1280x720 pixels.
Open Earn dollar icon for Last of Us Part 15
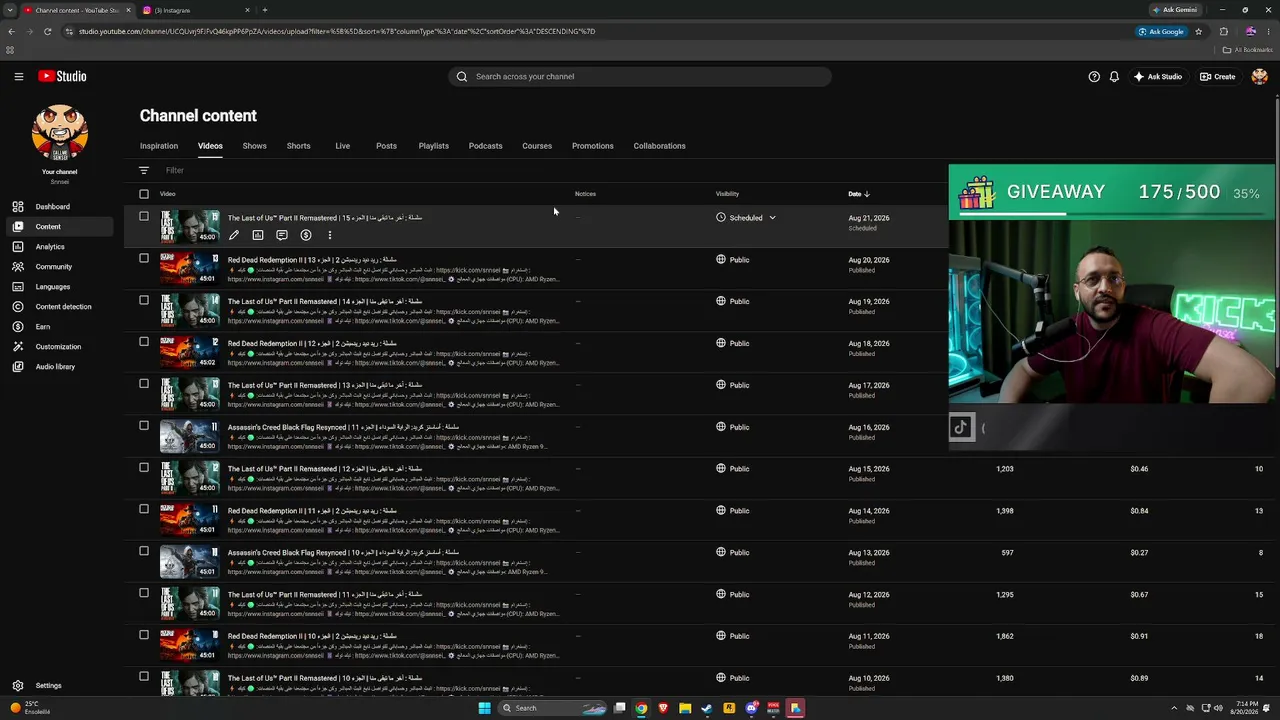pos(306,236)
